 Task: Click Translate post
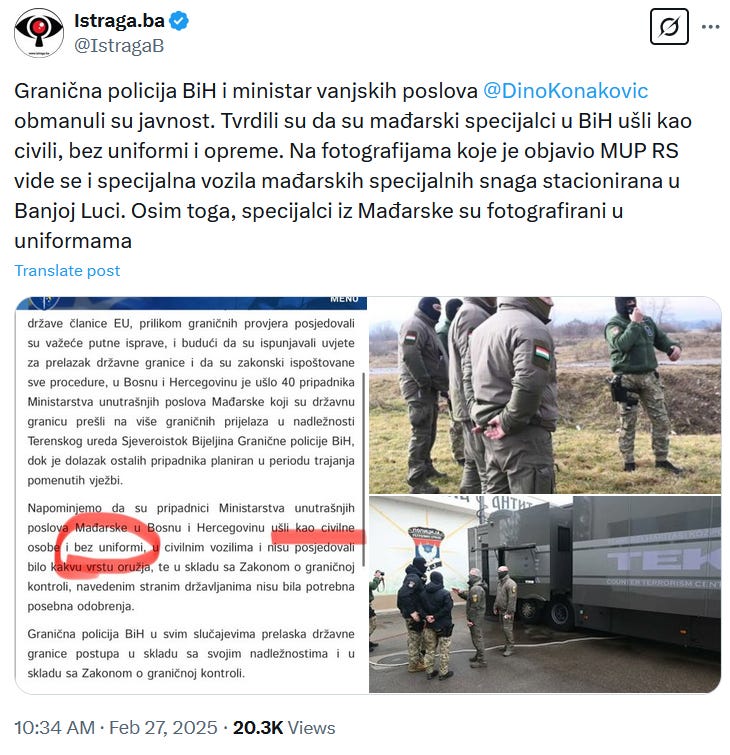point(67,271)
